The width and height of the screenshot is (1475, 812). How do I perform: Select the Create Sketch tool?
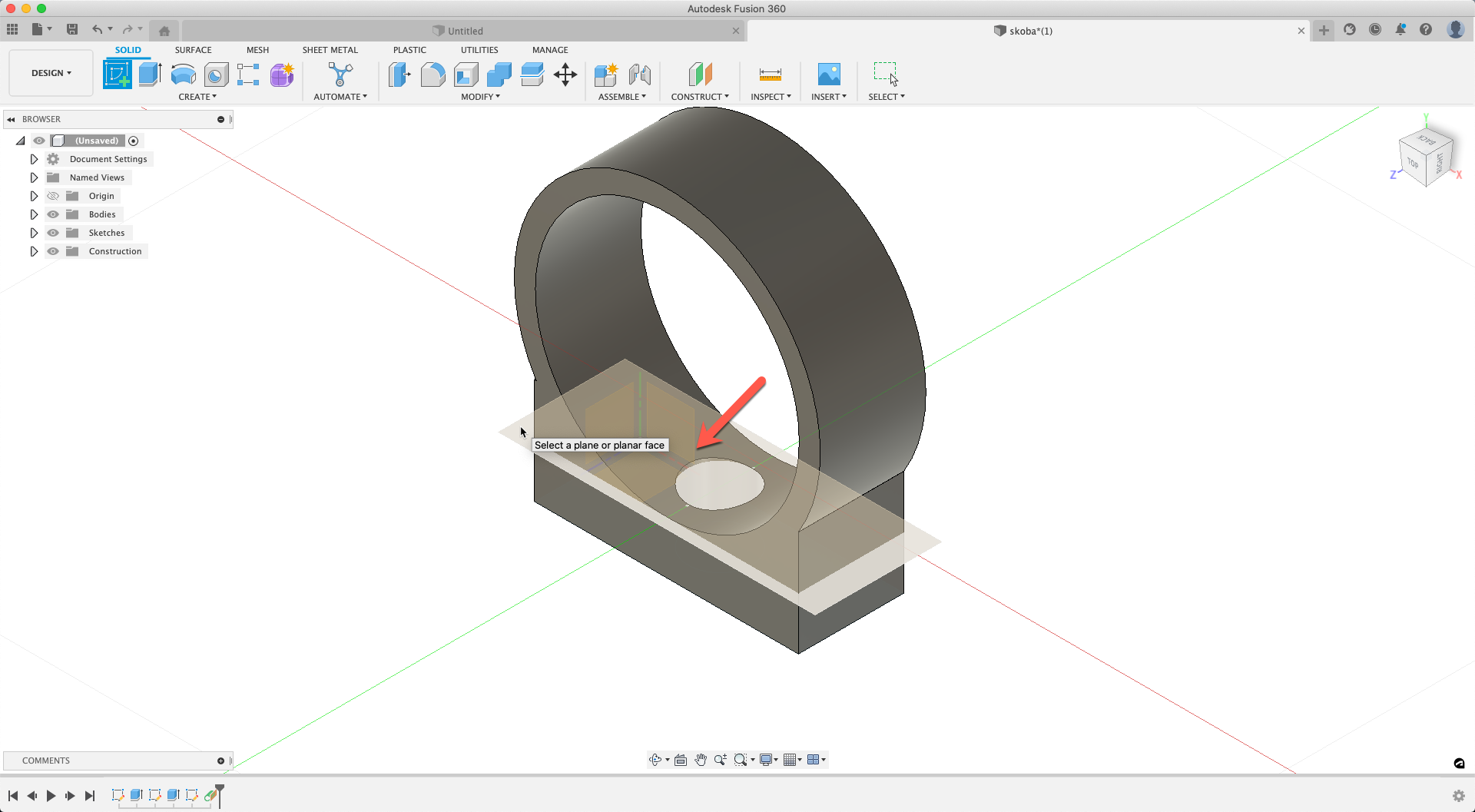pyautogui.click(x=118, y=75)
